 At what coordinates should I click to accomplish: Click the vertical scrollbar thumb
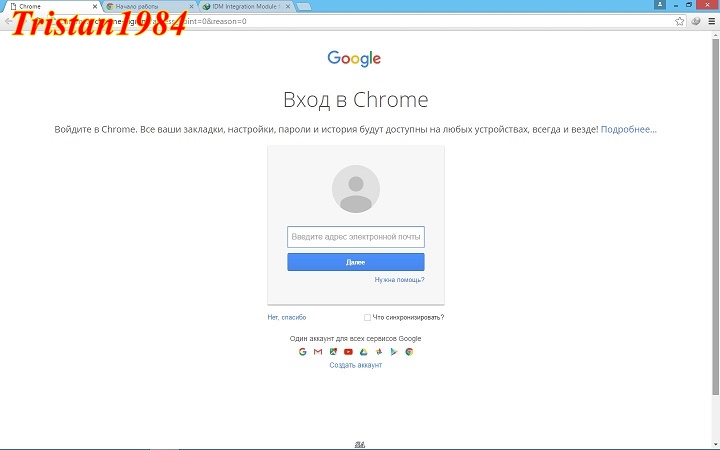coord(716,216)
